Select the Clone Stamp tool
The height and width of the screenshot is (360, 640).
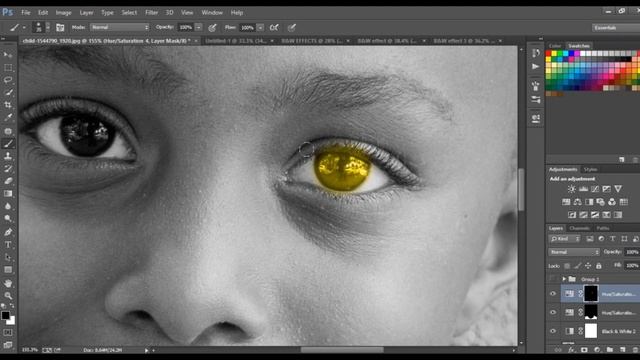(x=8, y=156)
